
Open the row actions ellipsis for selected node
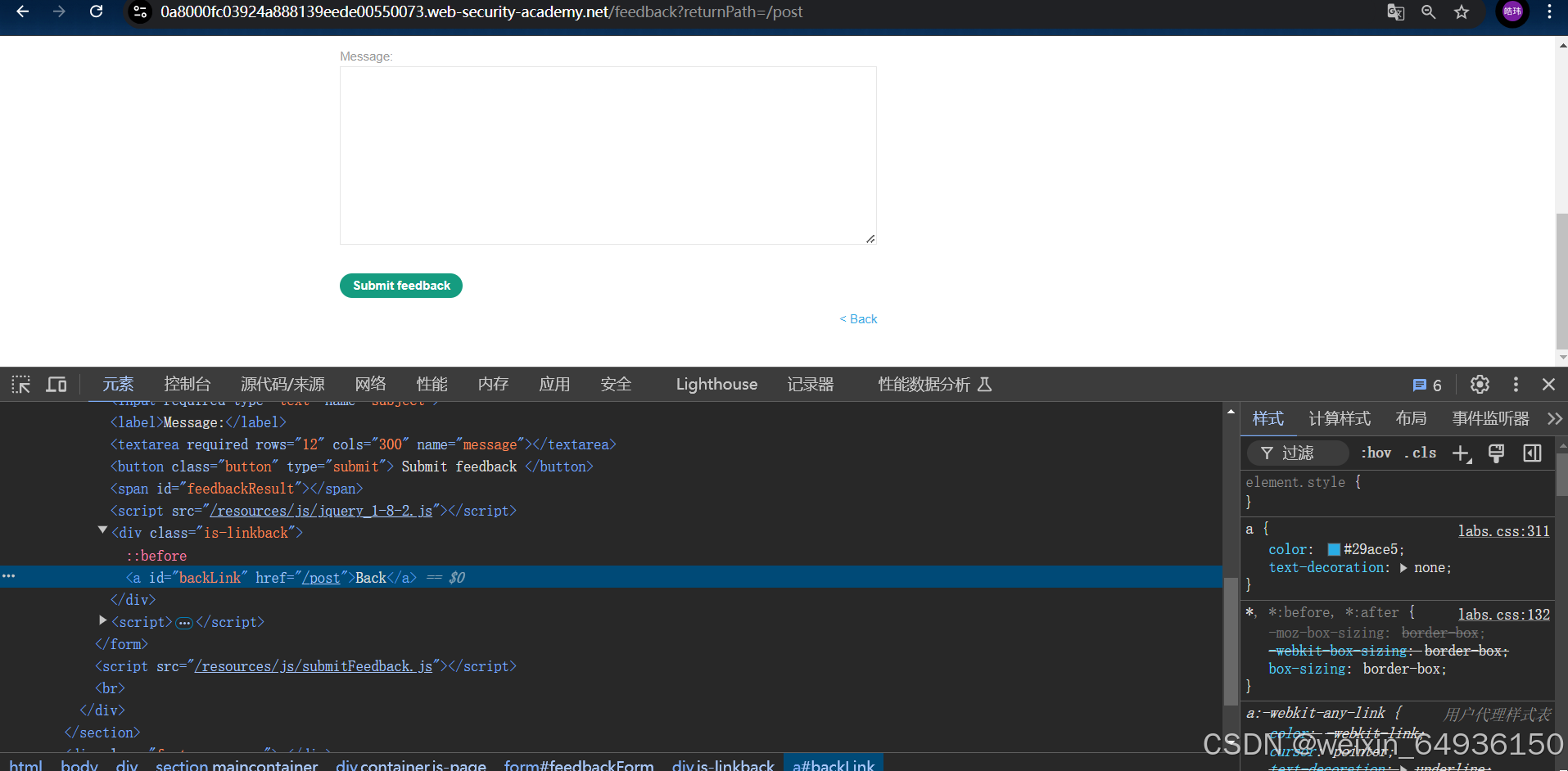click(x=9, y=576)
